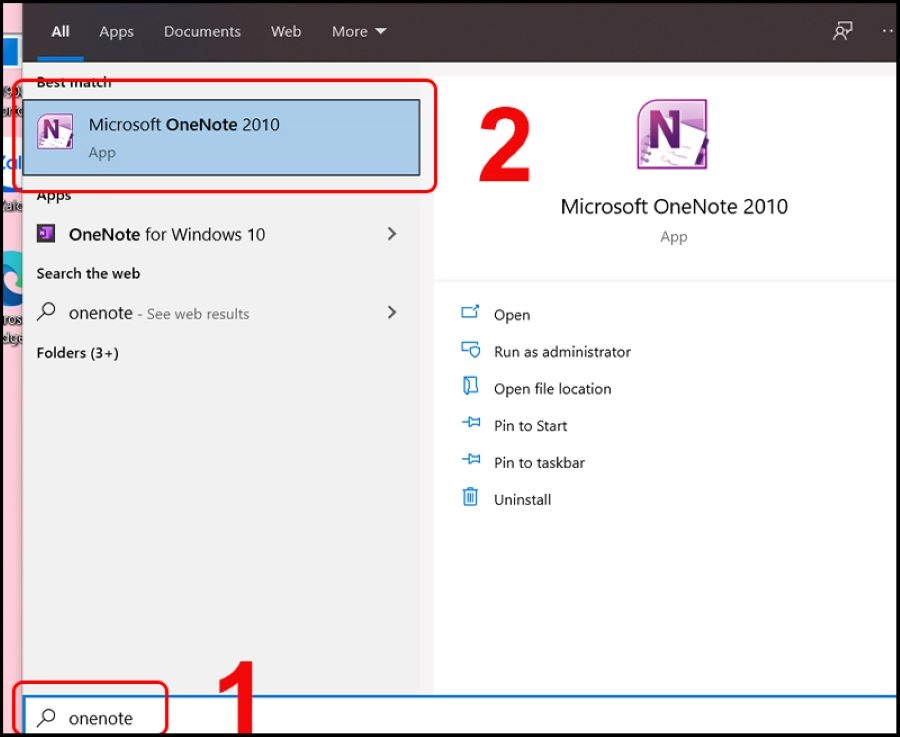Open the Folders (3+) results section

pyautogui.click(x=76, y=353)
